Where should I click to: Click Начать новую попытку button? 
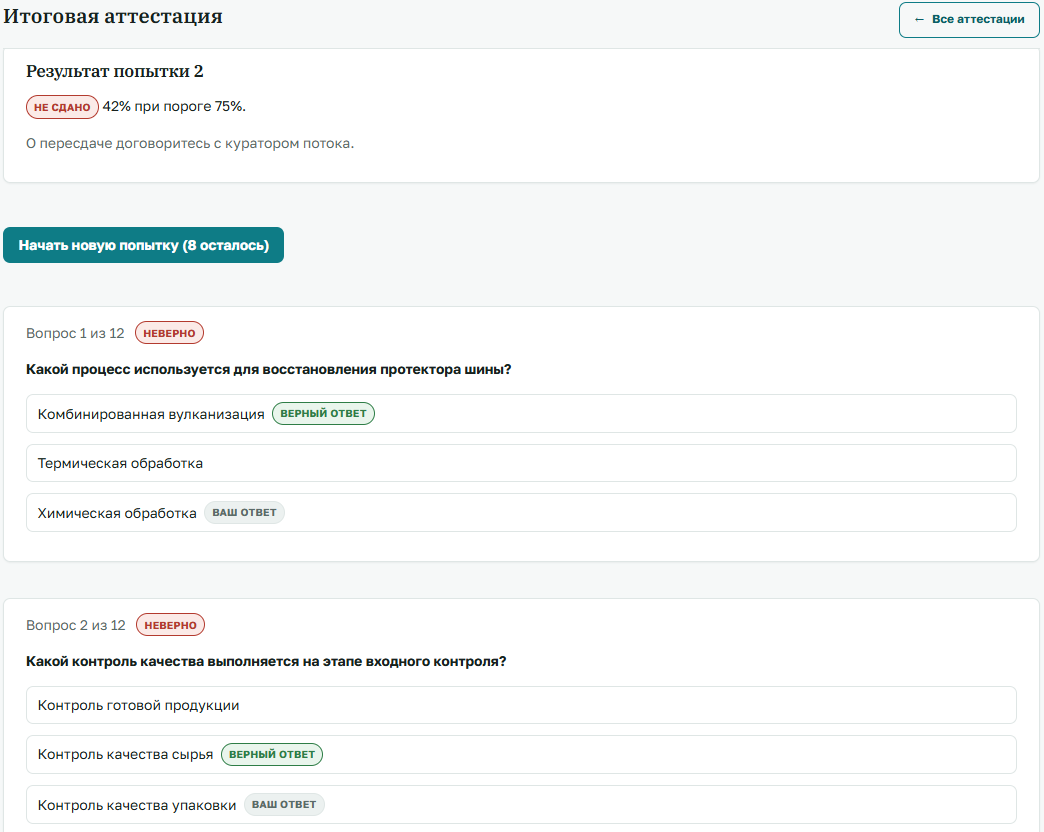143,245
